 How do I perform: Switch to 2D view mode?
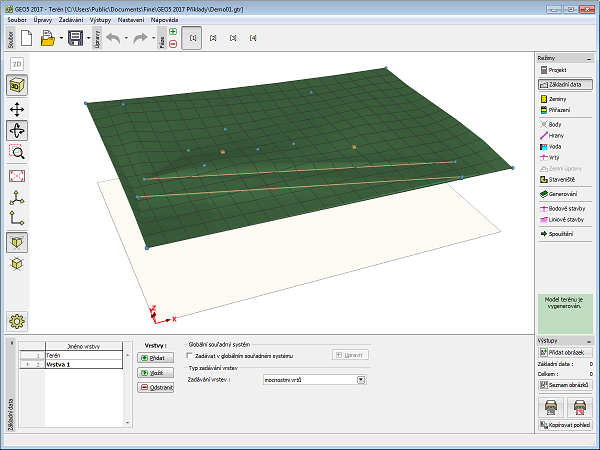tap(18, 64)
